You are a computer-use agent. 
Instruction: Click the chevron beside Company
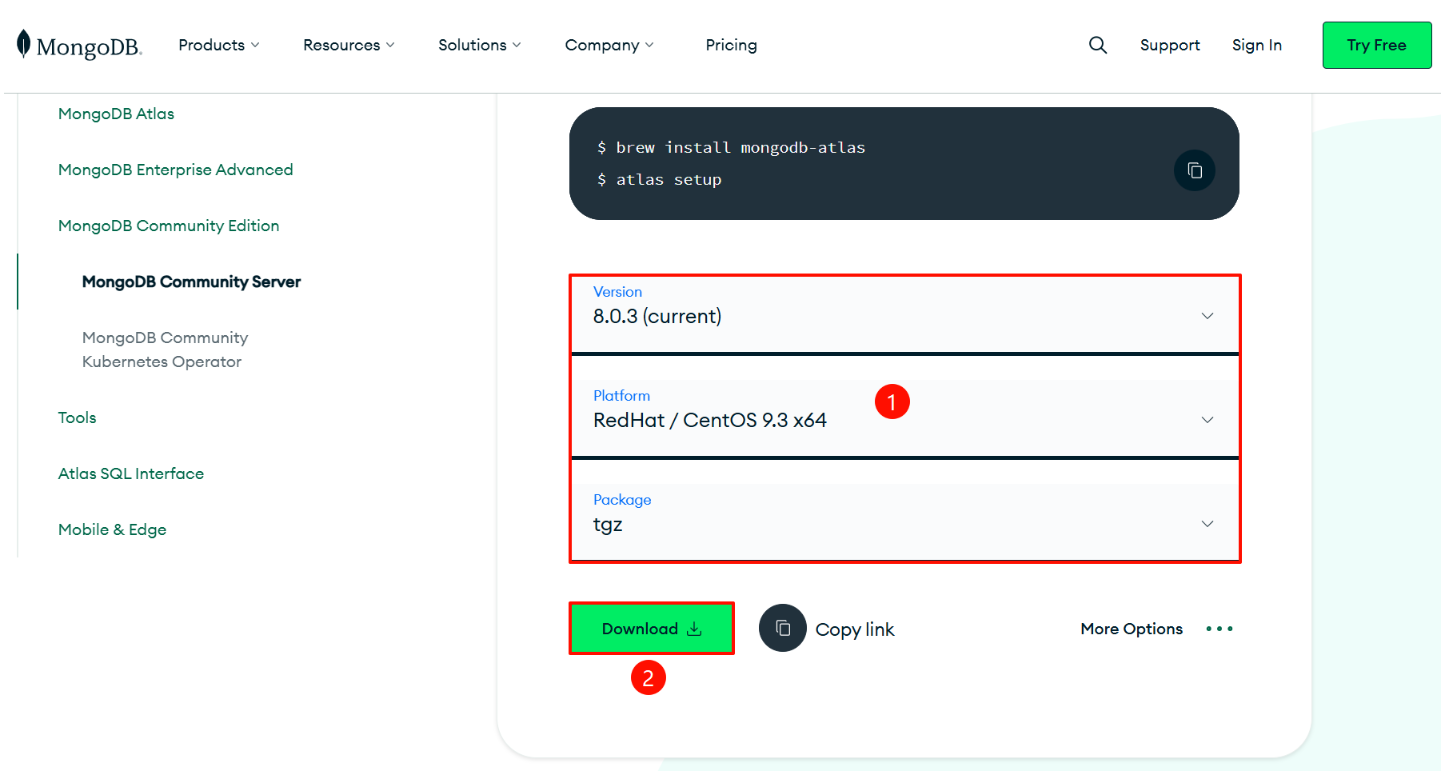pos(649,45)
